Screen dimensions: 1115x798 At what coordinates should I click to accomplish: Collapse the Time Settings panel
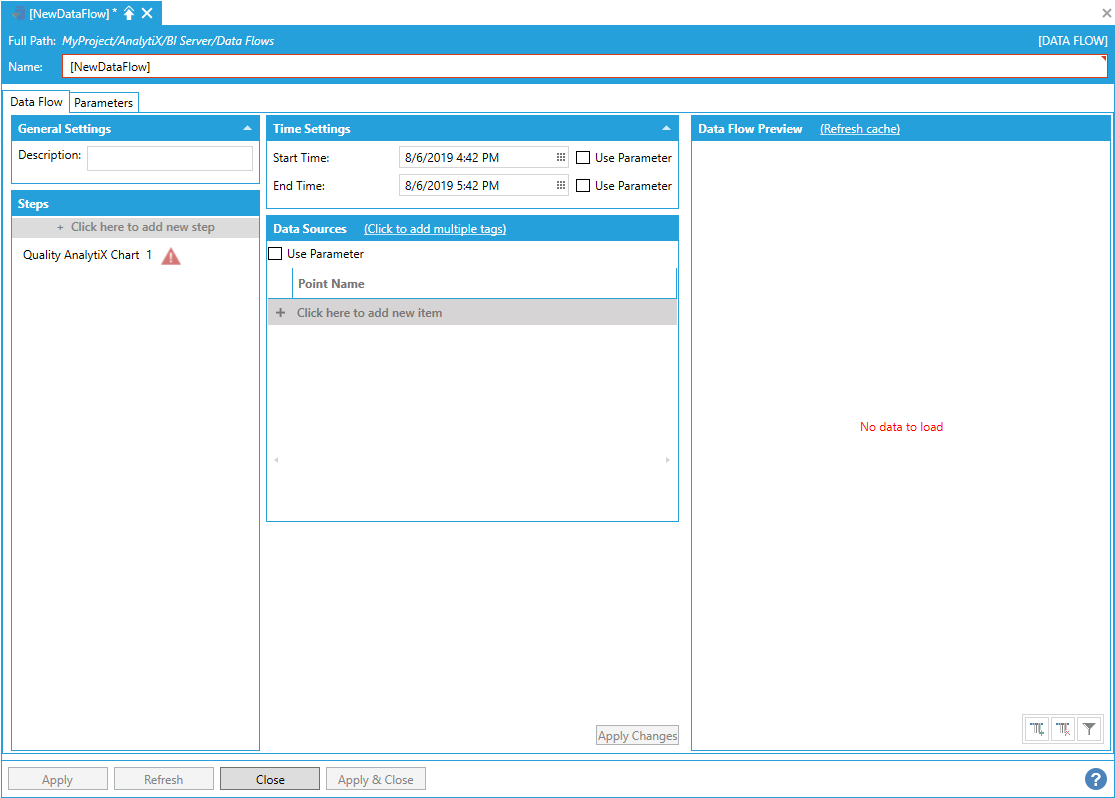666,129
